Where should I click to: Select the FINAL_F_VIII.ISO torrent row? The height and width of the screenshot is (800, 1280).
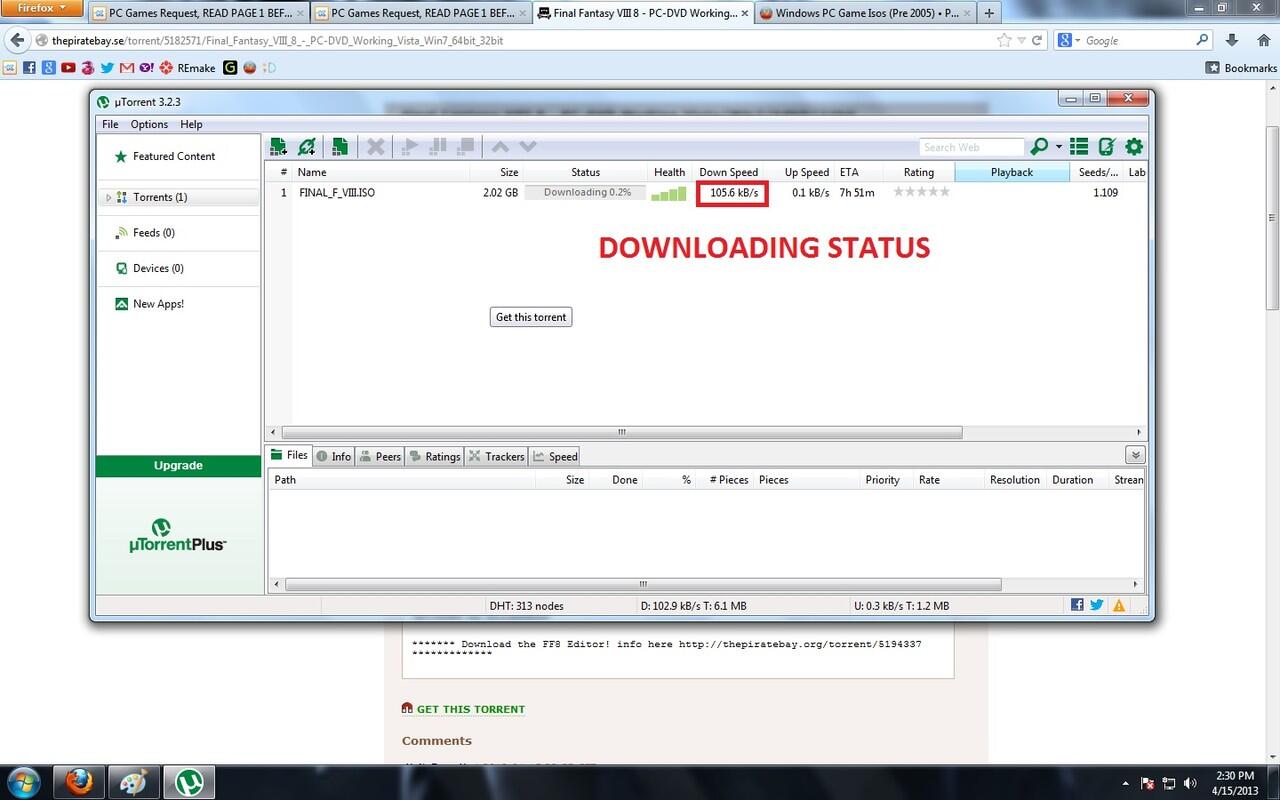[x=705, y=192]
